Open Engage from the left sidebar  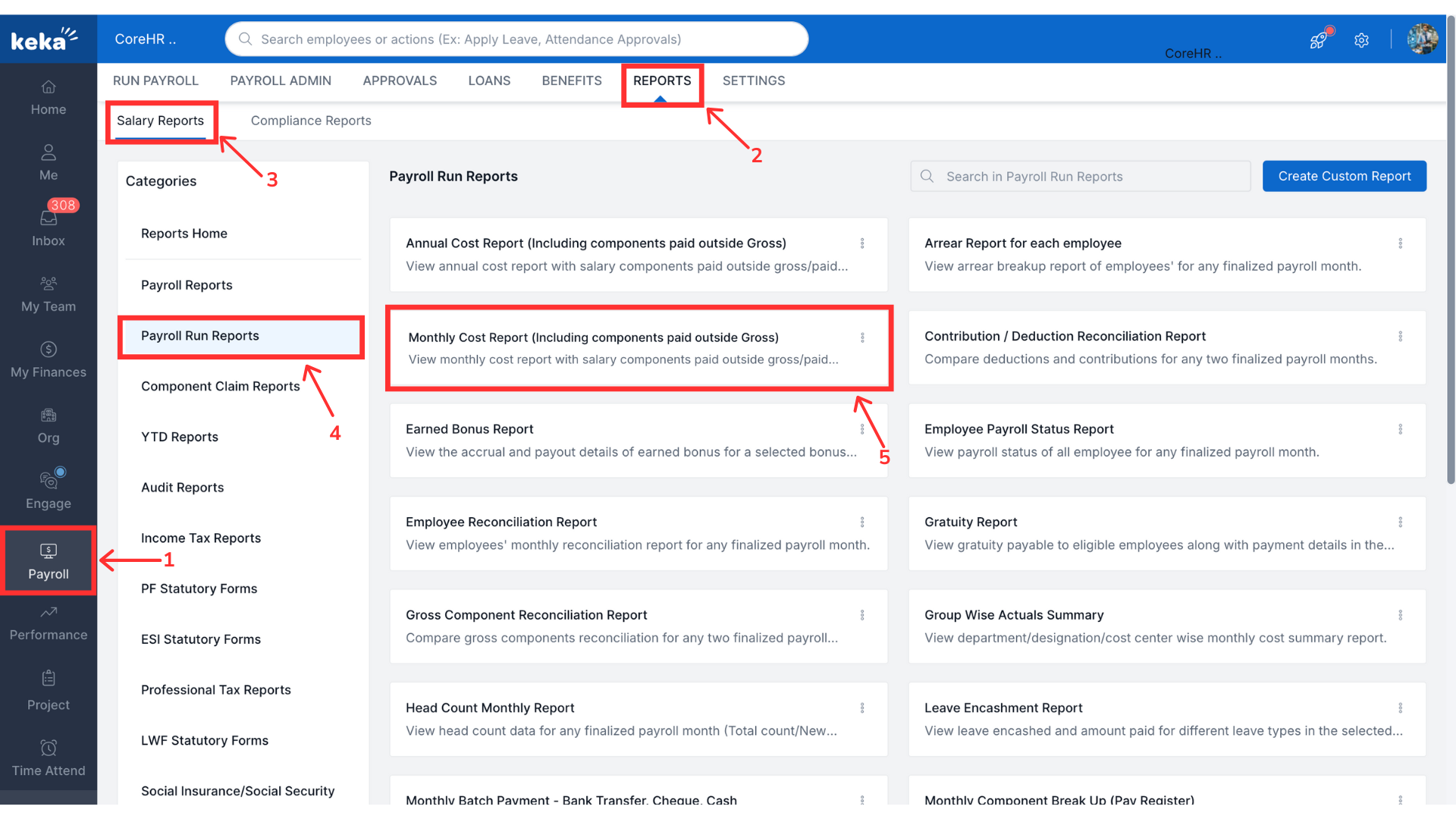tap(48, 490)
